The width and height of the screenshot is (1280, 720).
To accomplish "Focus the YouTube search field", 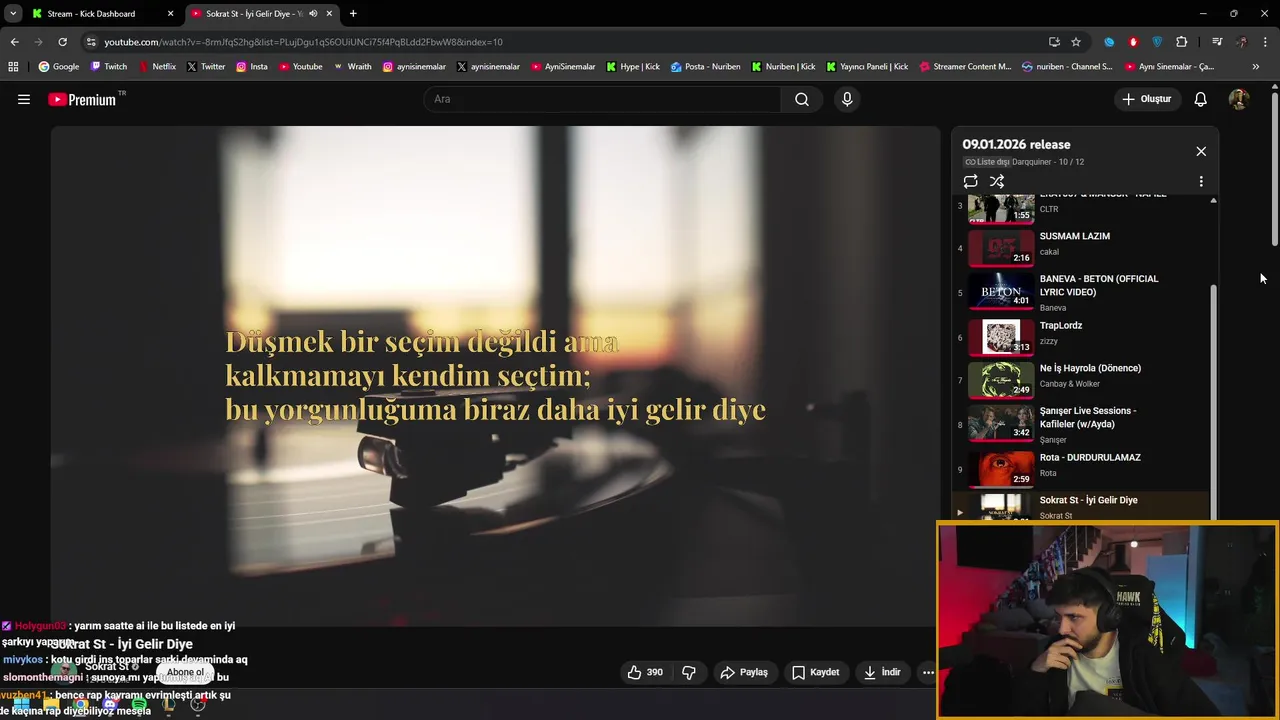I will [602, 99].
